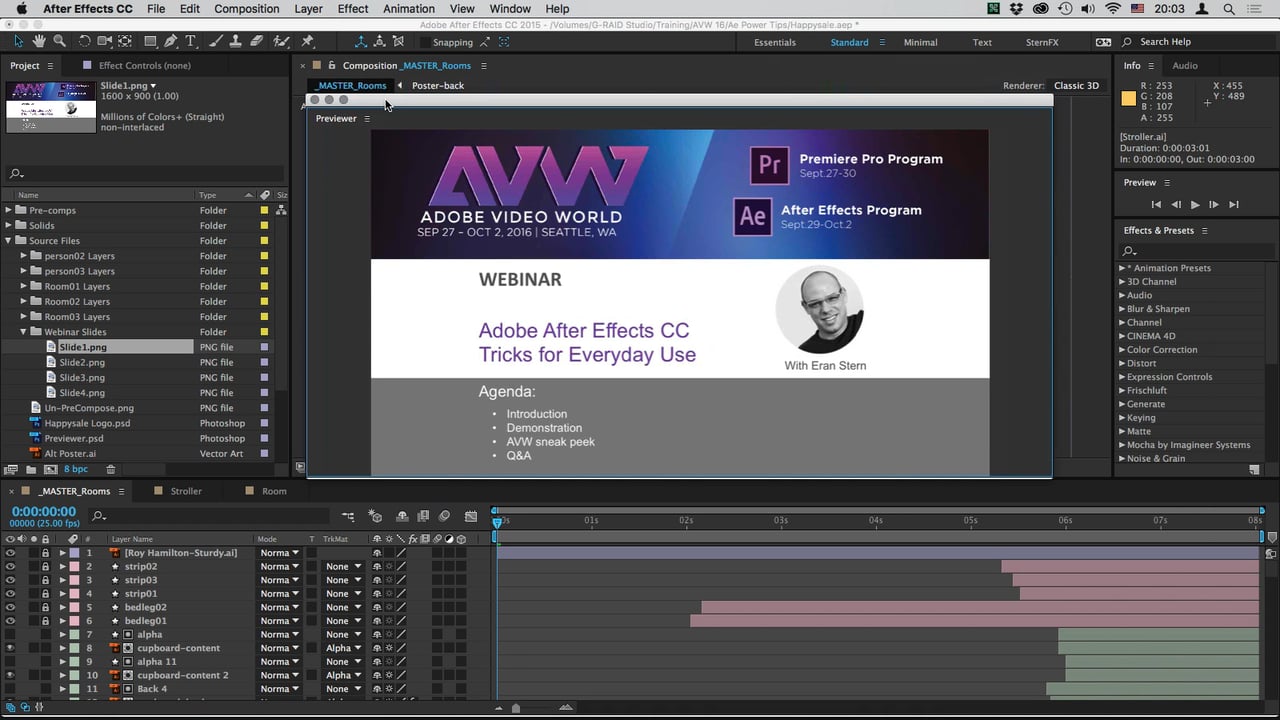Lock the bedleg01 layer
The width and height of the screenshot is (1280, 720).
[x=45, y=621]
